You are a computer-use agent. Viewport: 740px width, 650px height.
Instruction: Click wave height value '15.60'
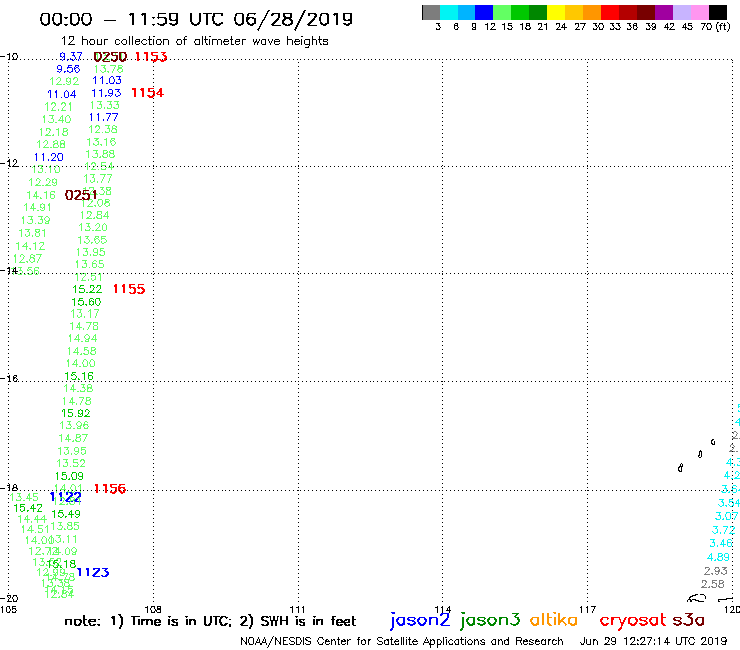86,302
